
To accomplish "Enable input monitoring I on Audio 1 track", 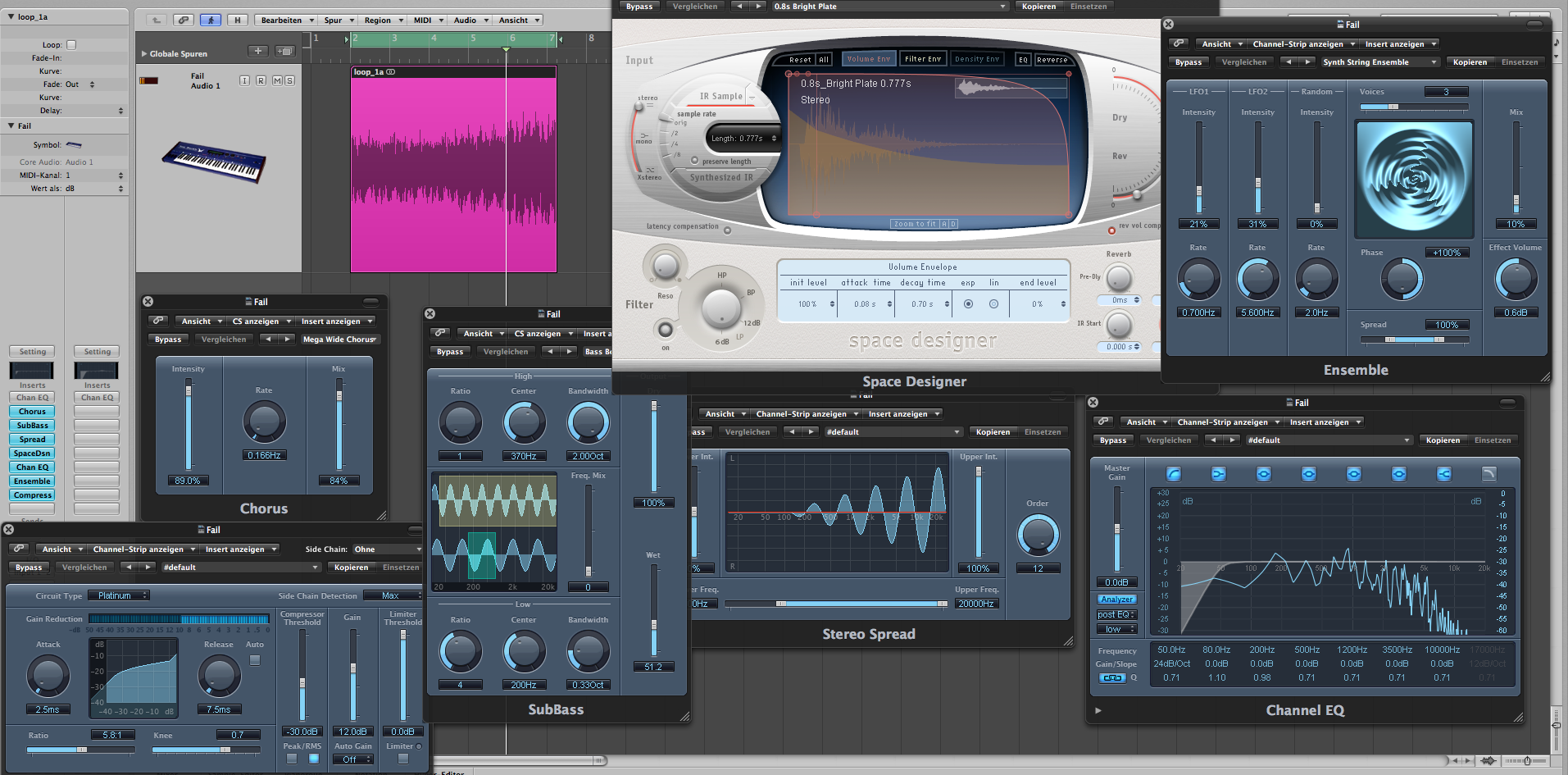I will (244, 80).
